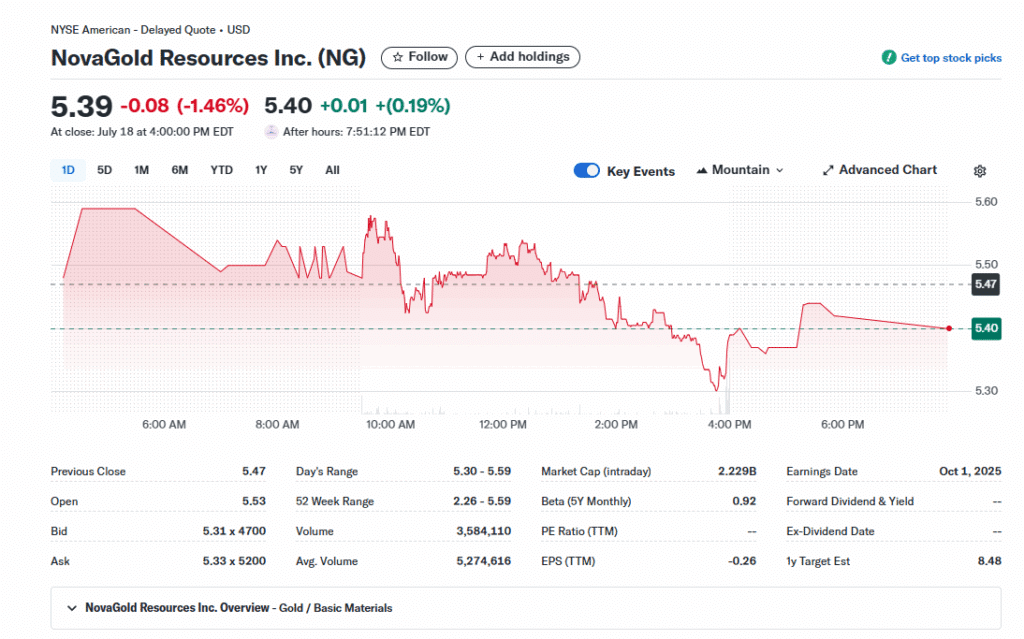This screenshot has width=1024, height=639.
Task: Click the 5.60 price axis label
Action: (x=986, y=202)
